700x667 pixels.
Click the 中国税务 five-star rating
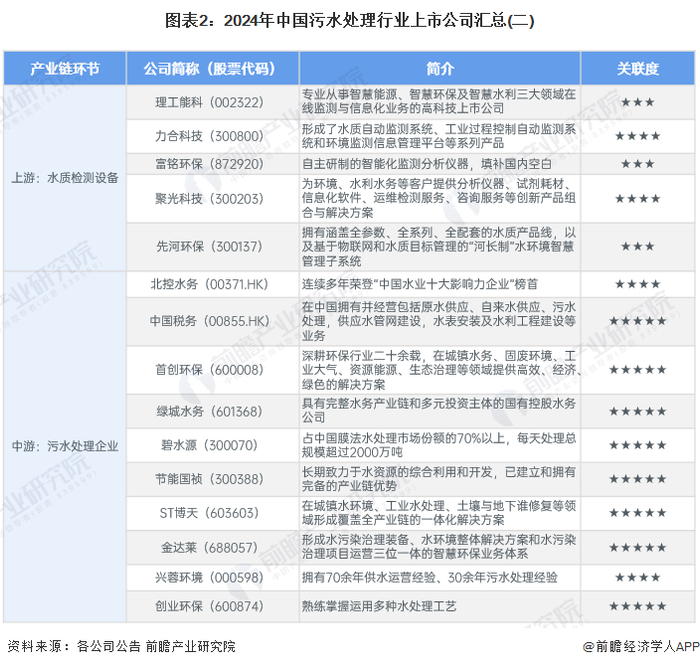(x=638, y=321)
